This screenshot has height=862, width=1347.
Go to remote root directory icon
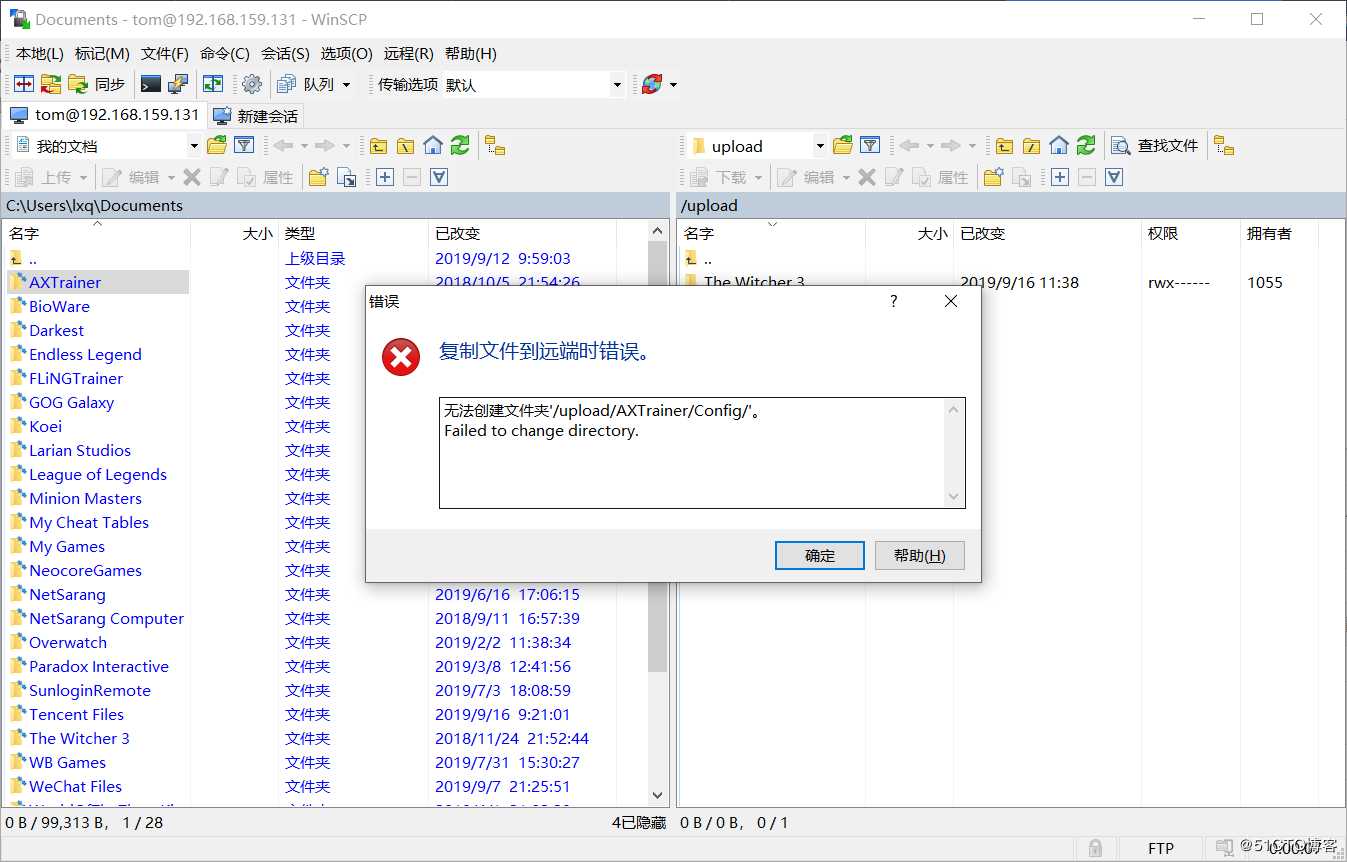(1031, 146)
